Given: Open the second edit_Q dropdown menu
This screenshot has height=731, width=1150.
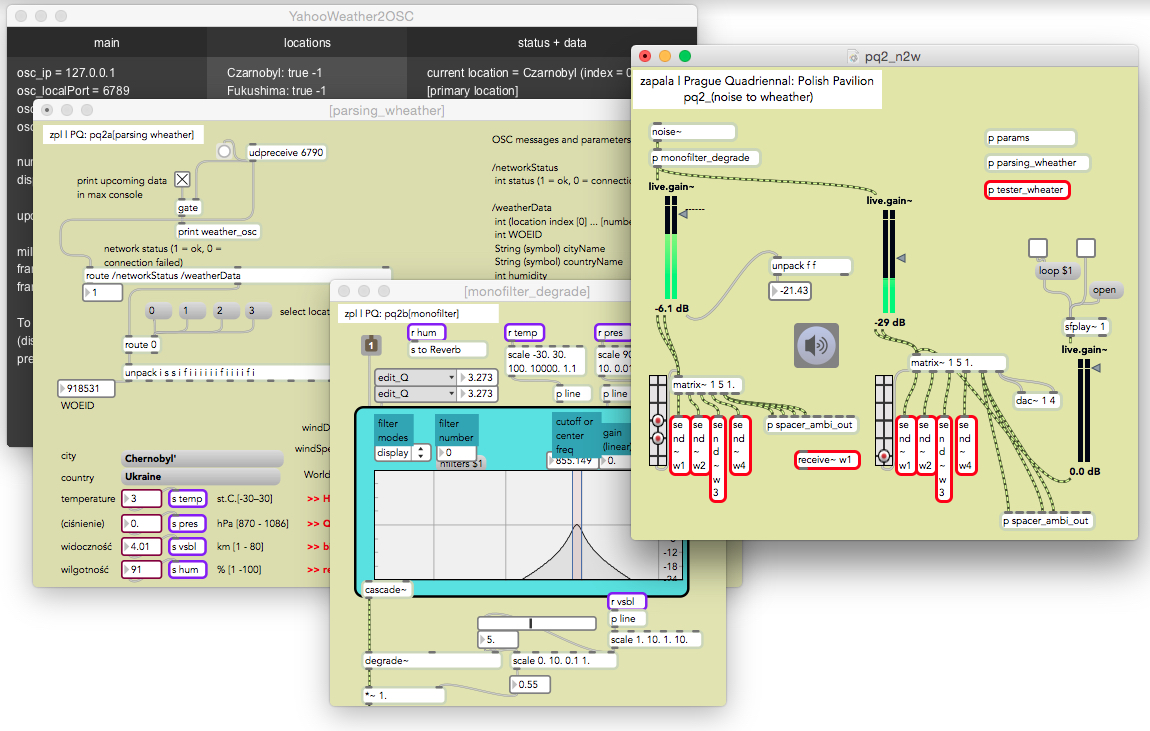Looking at the screenshot, I should [x=414, y=394].
